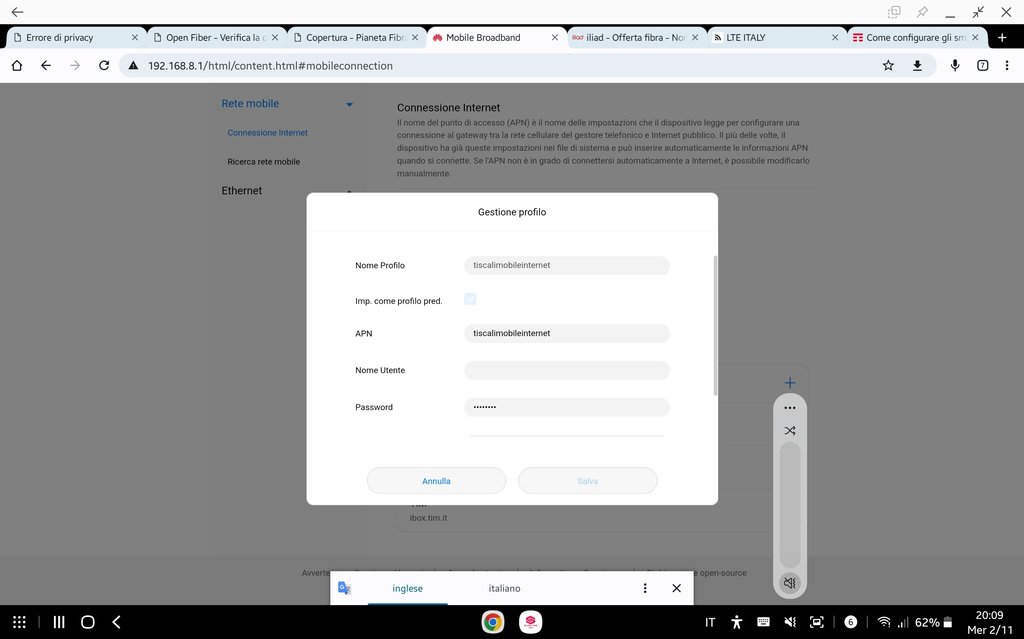Switch input language with the IT indicator
This screenshot has width=1024, height=639.
[x=710, y=622]
